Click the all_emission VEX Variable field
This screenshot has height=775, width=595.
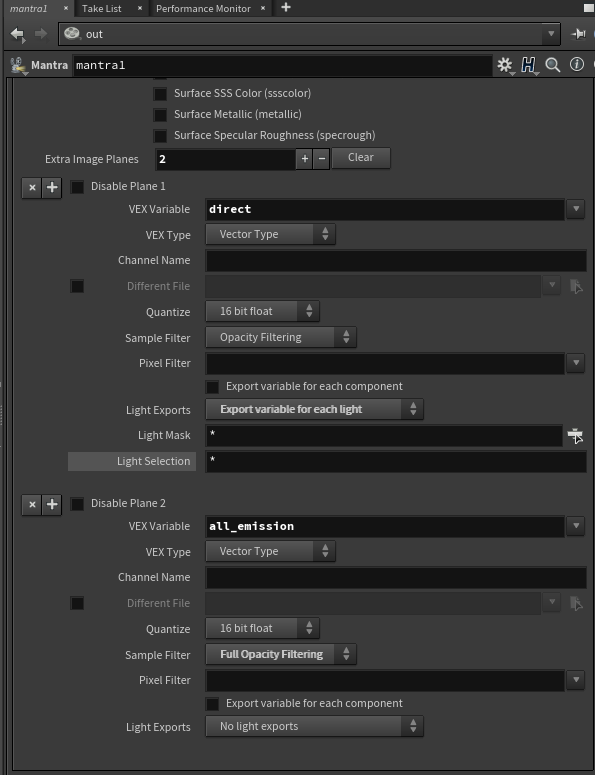(x=385, y=526)
